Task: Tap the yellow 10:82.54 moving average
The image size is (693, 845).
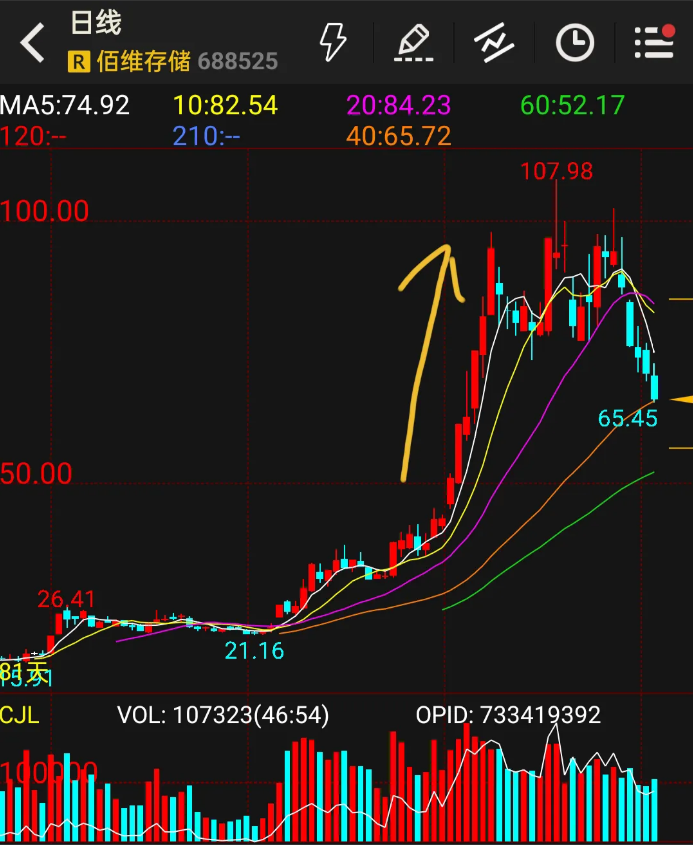Action: [225, 105]
